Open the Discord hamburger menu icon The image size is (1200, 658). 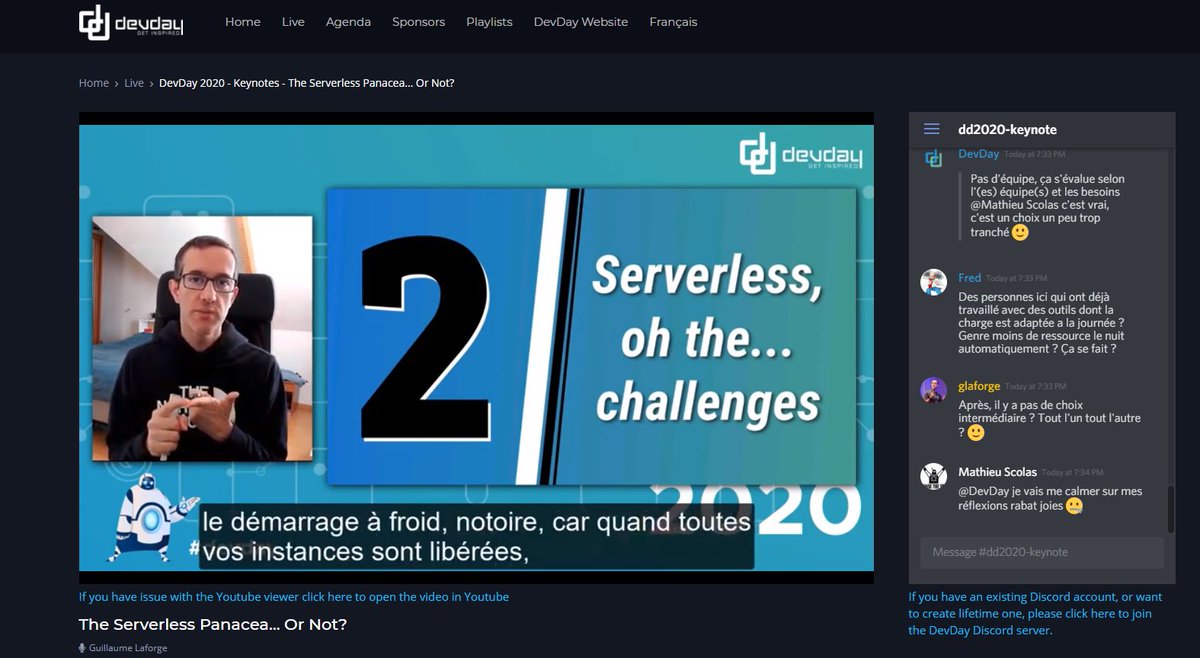(x=932, y=129)
